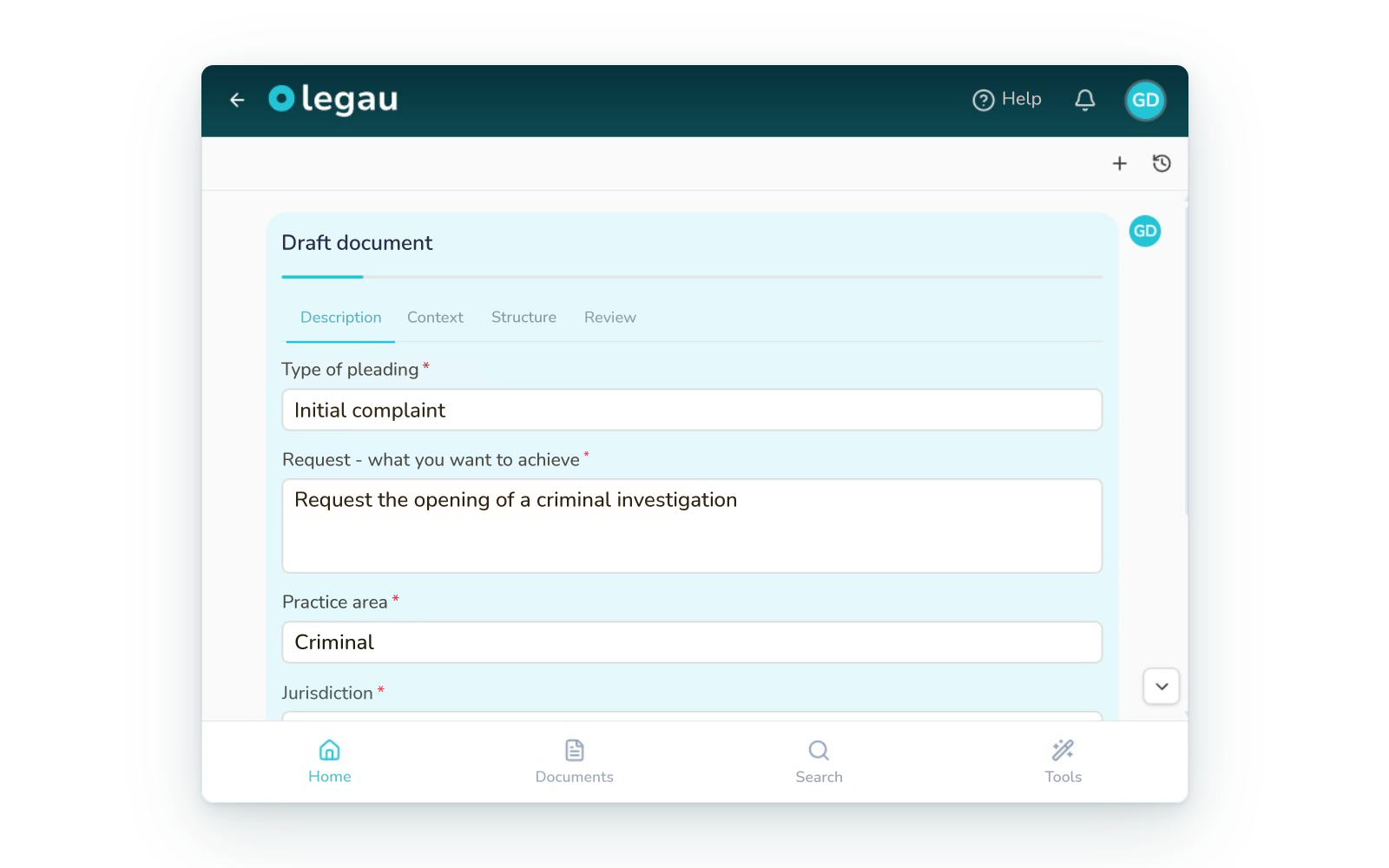
Task: Click the legau logo
Action: click(x=333, y=99)
